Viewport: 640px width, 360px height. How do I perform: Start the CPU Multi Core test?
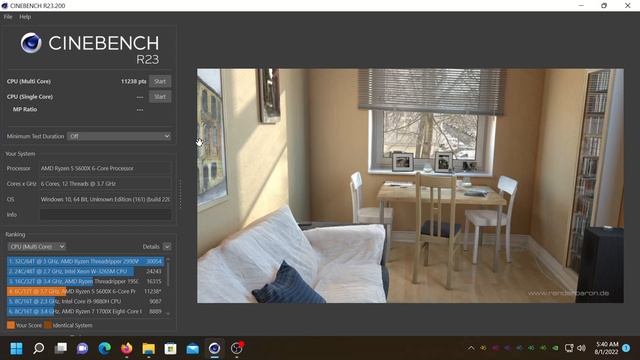(160, 81)
